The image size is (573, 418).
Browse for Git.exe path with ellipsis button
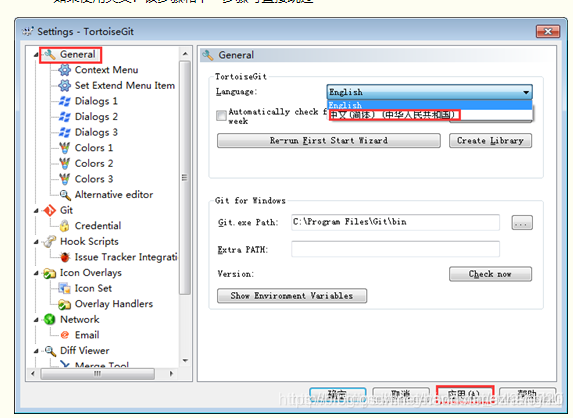point(522,223)
